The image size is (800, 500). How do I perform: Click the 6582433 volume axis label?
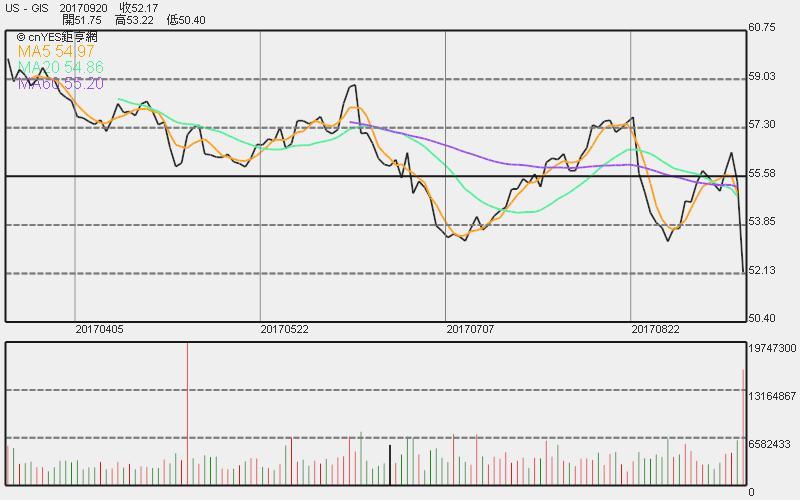click(x=770, y=444)
